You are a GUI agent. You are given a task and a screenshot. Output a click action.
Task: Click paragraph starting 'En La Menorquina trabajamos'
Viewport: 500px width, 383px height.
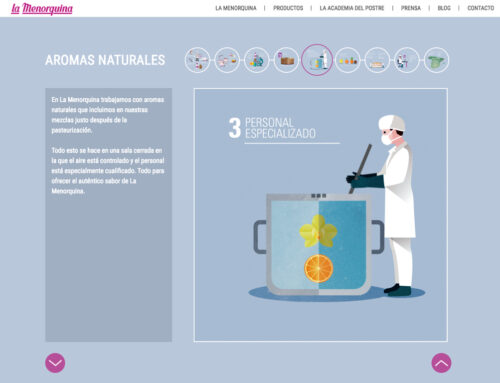pyautogui.click(x=108, y=115)
